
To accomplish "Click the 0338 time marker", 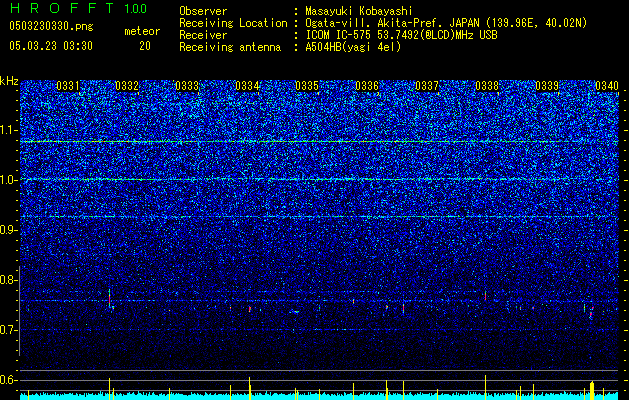I will (x=487, y=86).
